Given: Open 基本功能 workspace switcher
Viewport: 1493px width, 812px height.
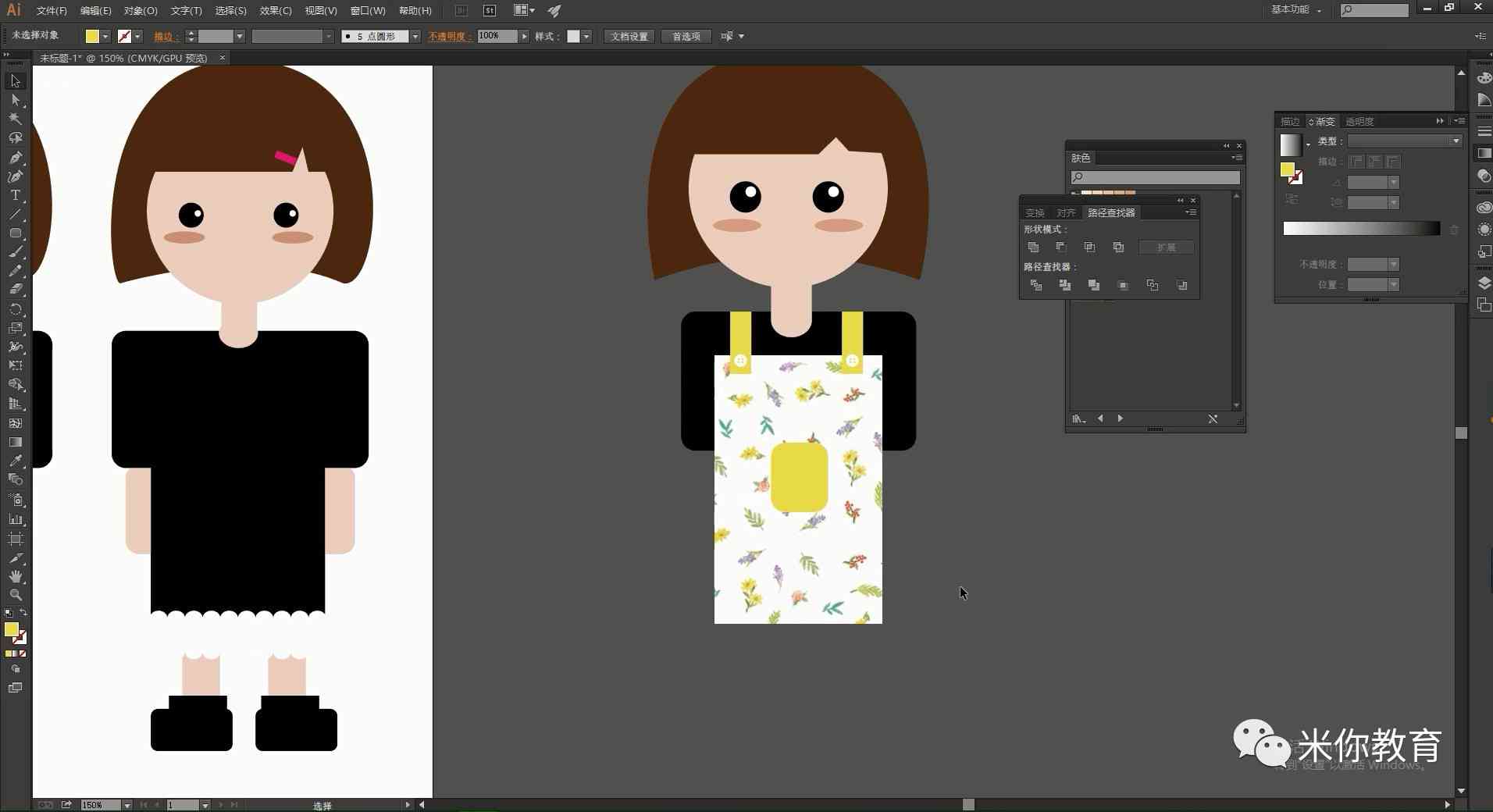Looking at the screenshot, I should tap(1296, 10).
